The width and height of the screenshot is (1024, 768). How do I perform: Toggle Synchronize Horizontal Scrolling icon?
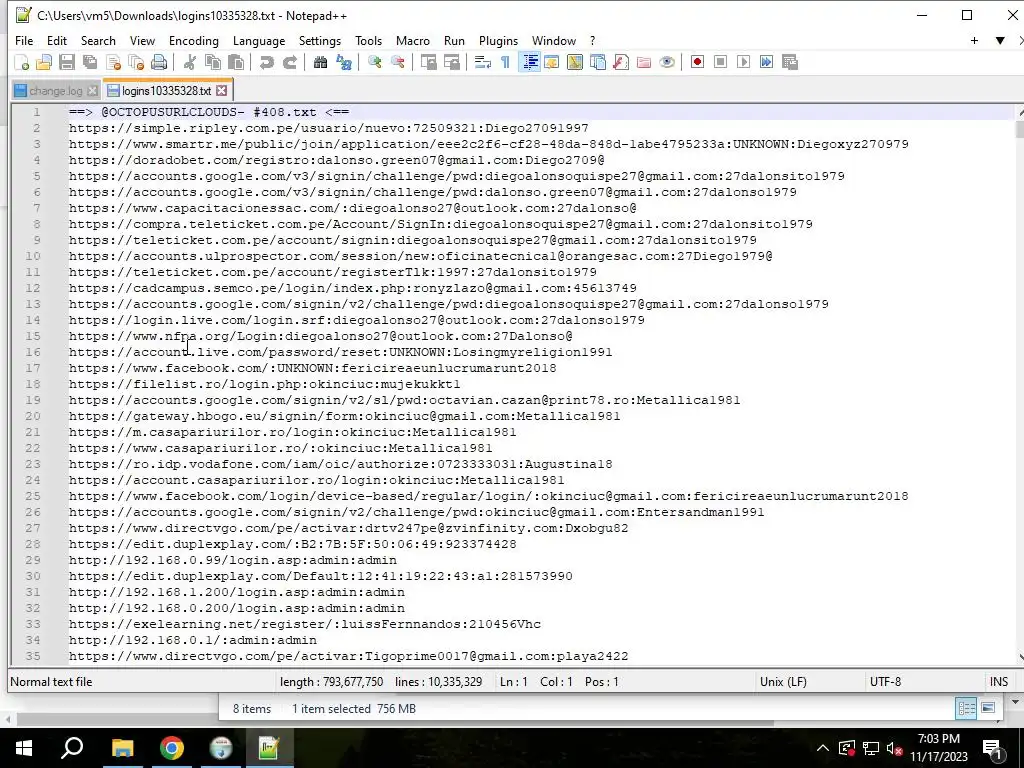click(x=451, y=62)
